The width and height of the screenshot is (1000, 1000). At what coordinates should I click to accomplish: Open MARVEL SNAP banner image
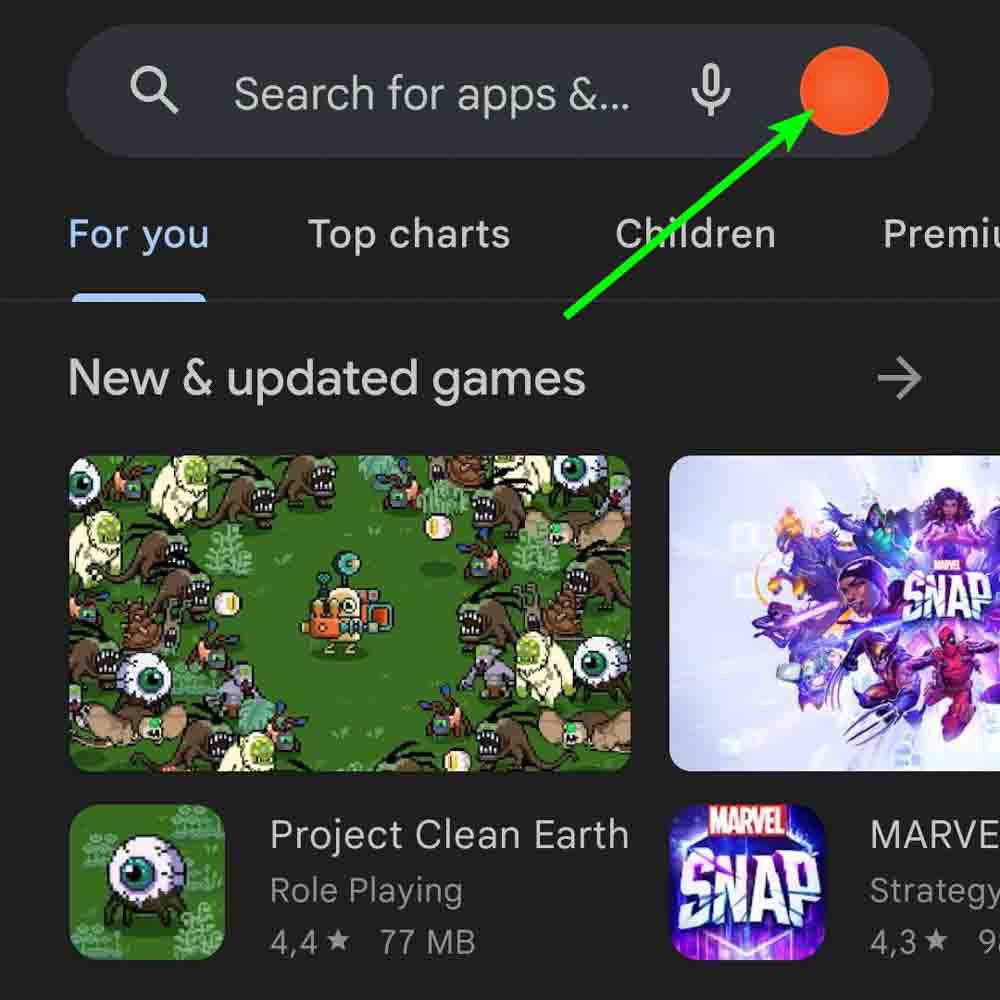click(834, 613)
